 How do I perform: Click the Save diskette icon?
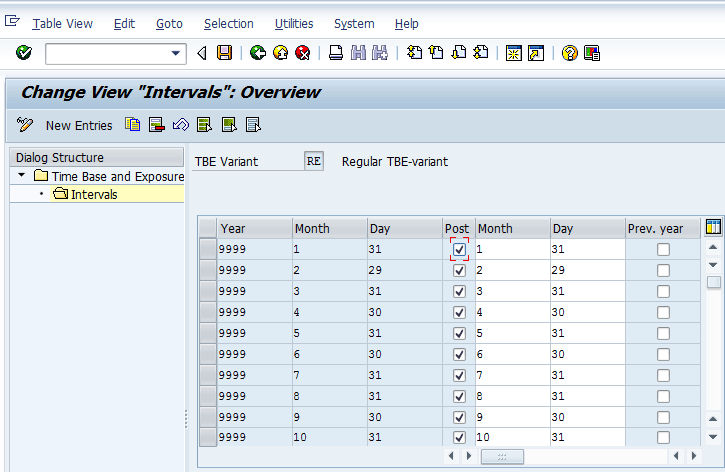click(x=224, y=53)
